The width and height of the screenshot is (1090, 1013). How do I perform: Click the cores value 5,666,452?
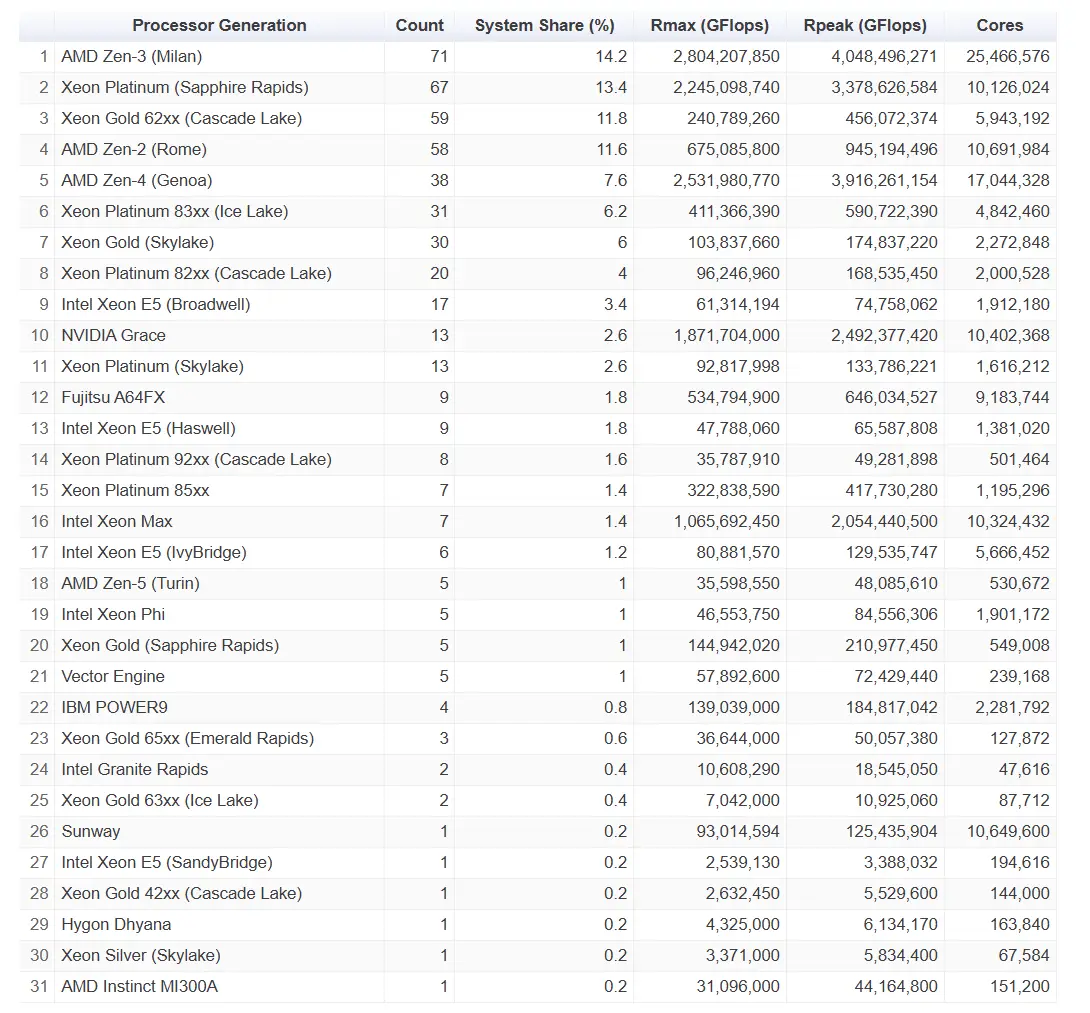[1012, 552]
